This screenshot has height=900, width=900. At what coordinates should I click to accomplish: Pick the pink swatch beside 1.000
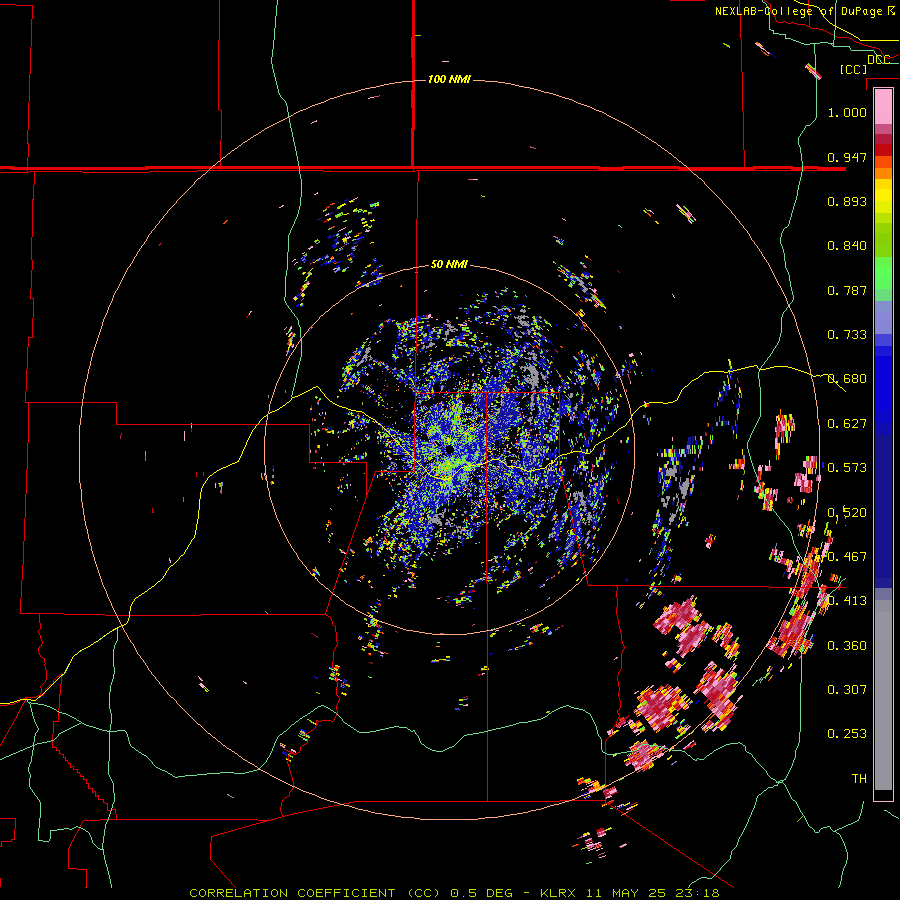(883, 107)
